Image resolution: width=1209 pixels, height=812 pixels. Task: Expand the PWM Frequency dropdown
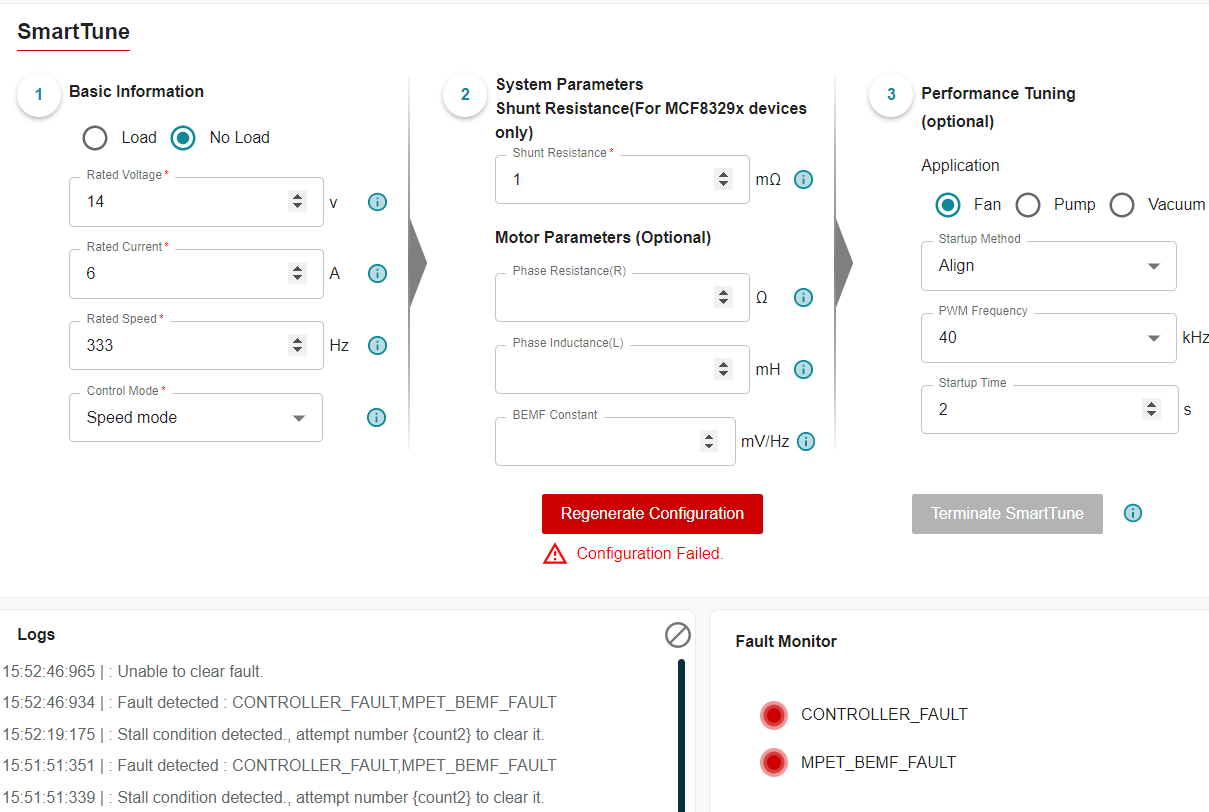pyautogui.click(x=1049, y=338)
